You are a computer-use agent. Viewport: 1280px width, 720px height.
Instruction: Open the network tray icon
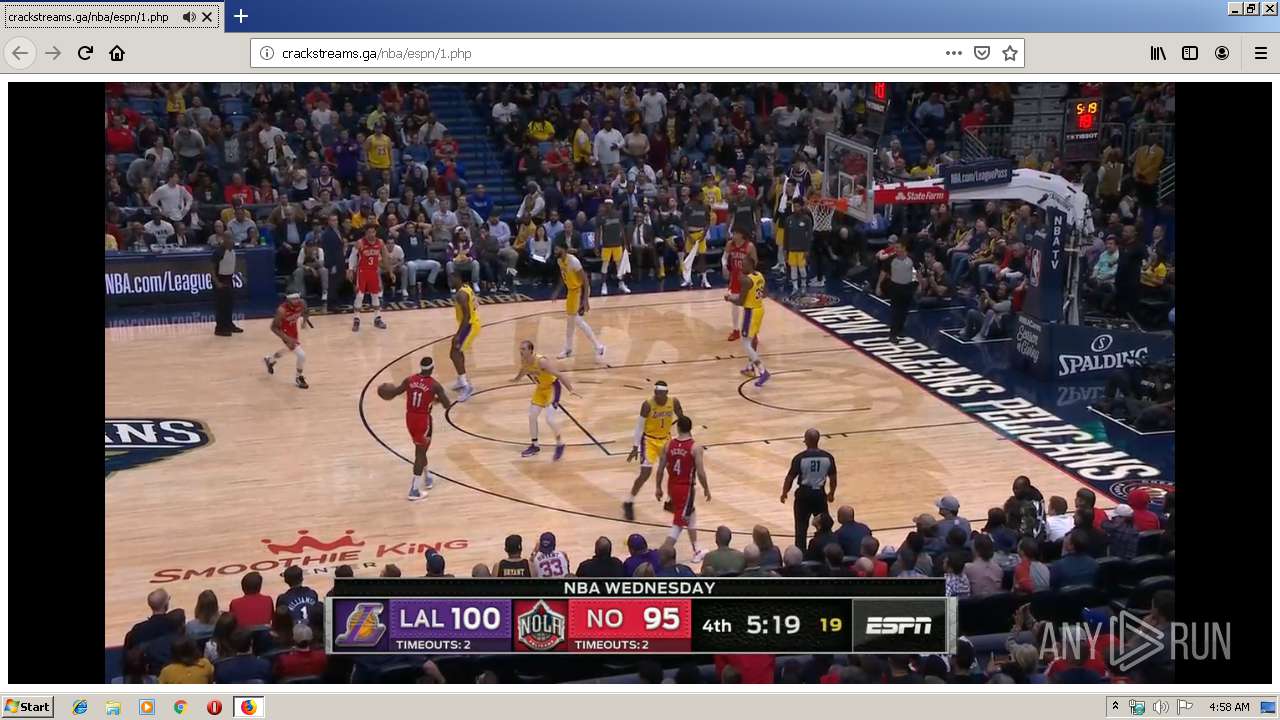1137,707
